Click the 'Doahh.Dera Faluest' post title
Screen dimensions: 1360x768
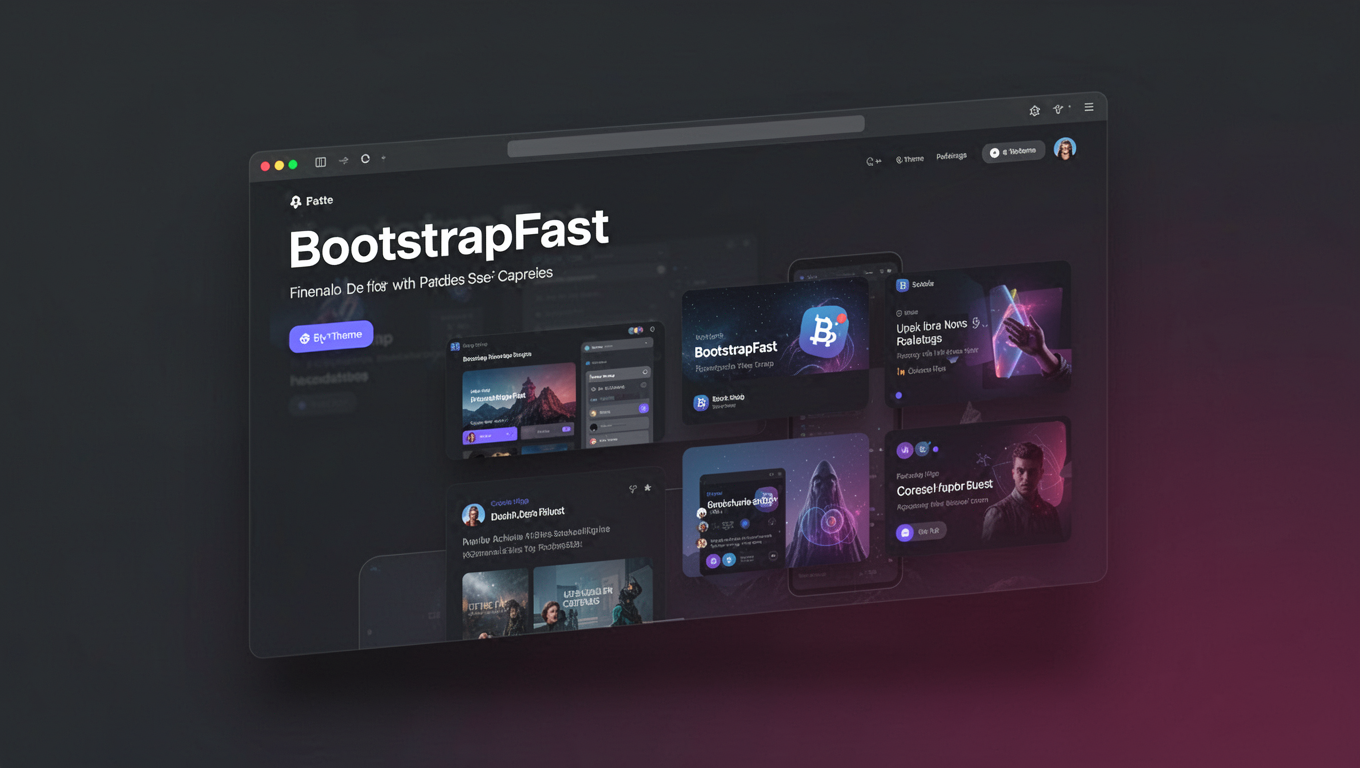[x=528, y=514]
